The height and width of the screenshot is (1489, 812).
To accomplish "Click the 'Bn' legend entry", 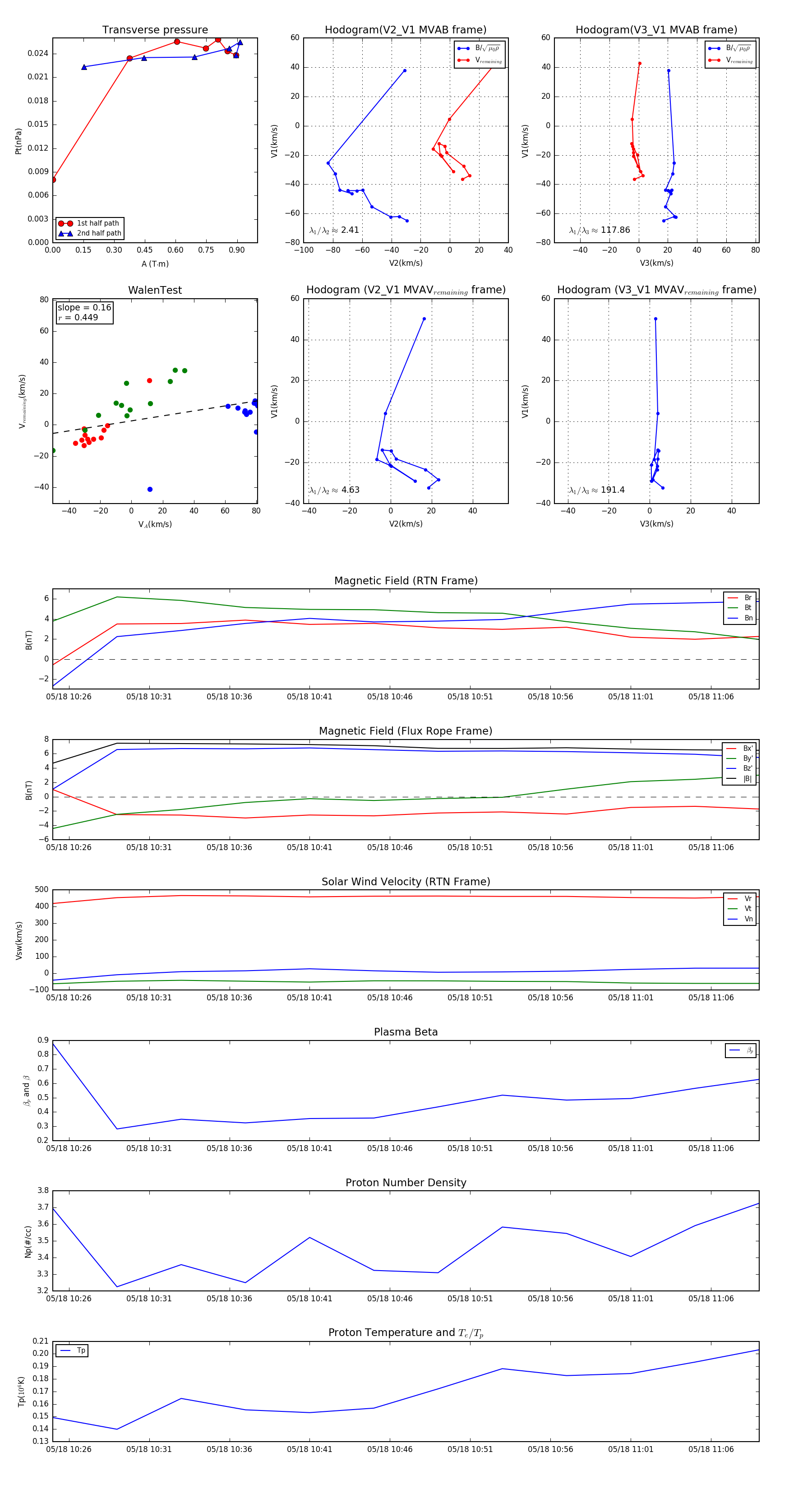I will click(x=740, y=618).
